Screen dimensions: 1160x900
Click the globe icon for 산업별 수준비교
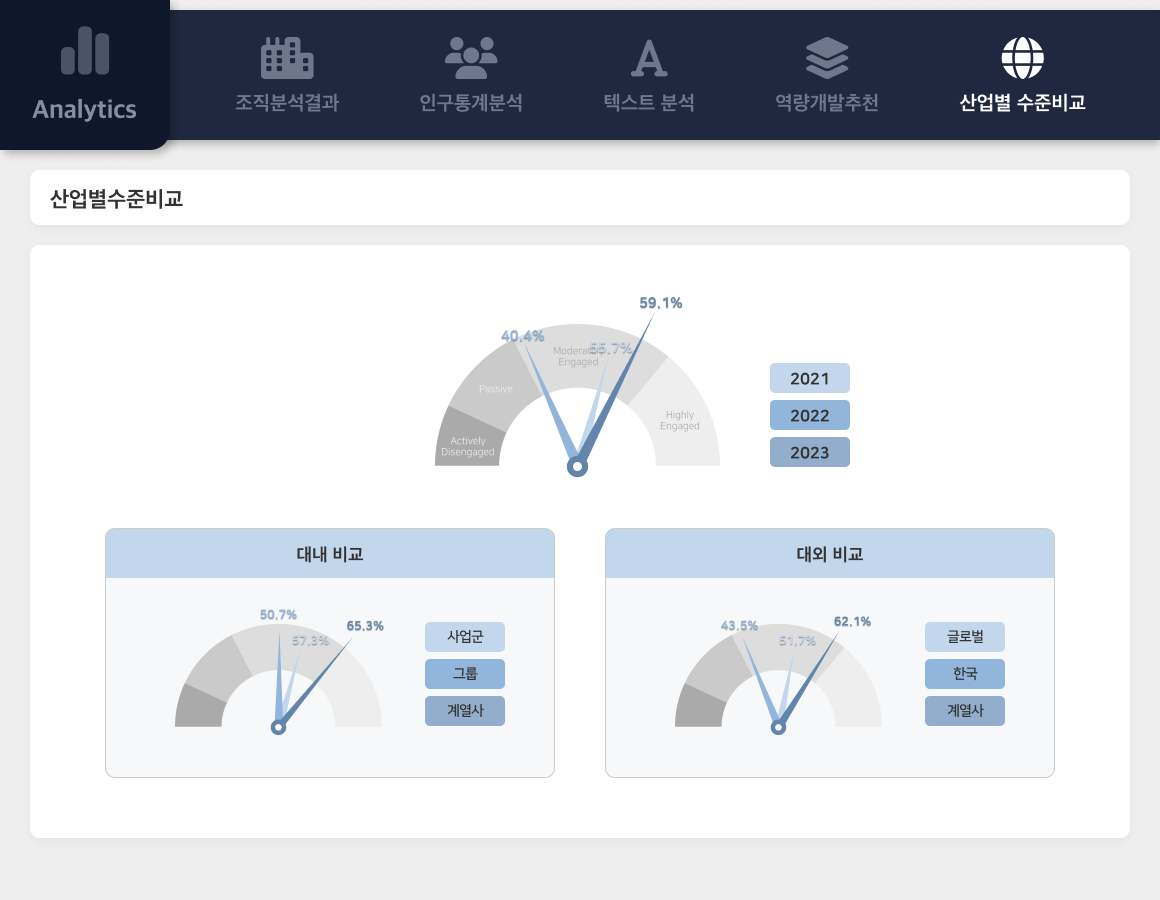(1022, 58)
